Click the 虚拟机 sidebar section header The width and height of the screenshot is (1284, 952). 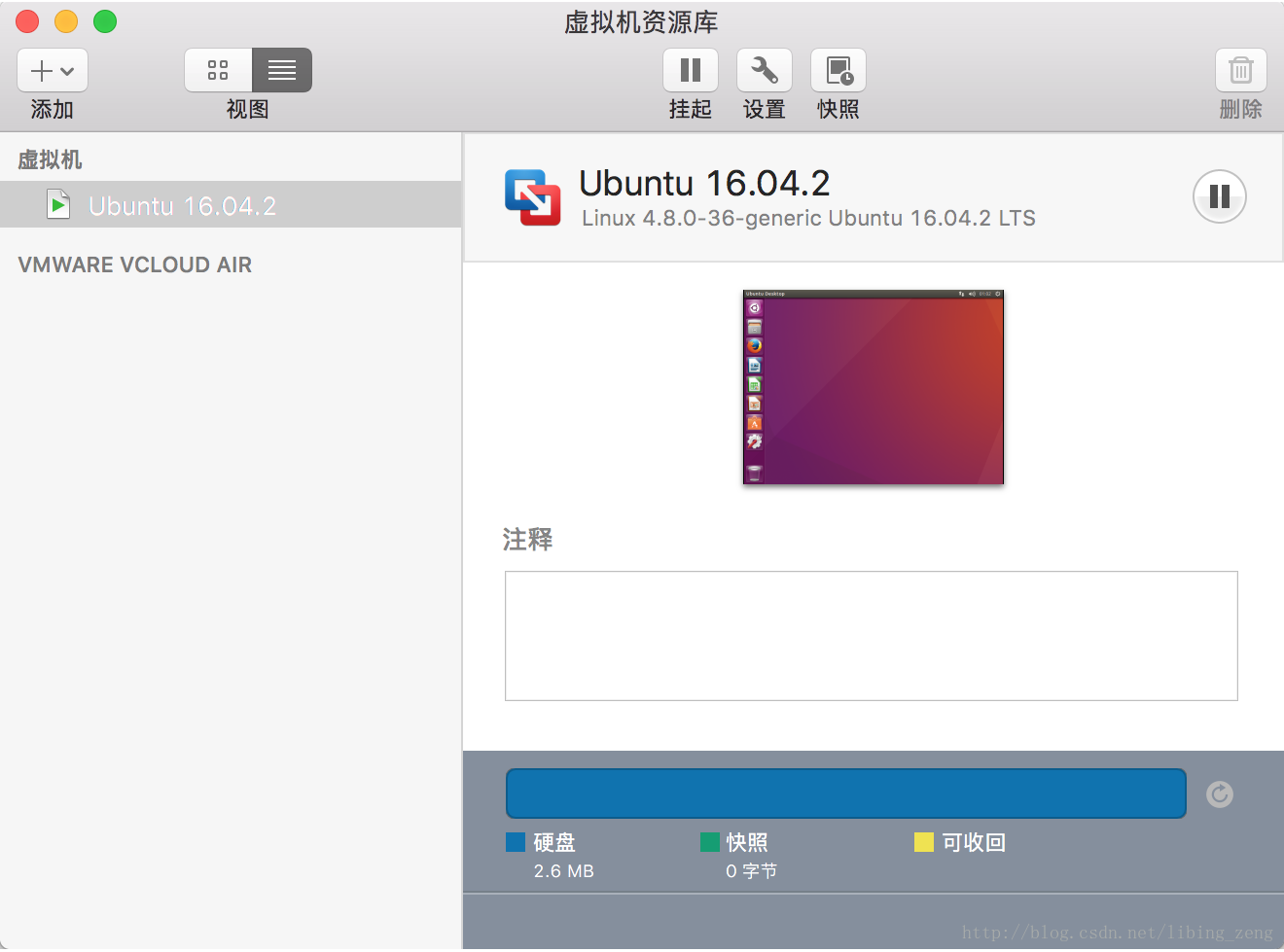pyautogui.click(x=50, y=159)
